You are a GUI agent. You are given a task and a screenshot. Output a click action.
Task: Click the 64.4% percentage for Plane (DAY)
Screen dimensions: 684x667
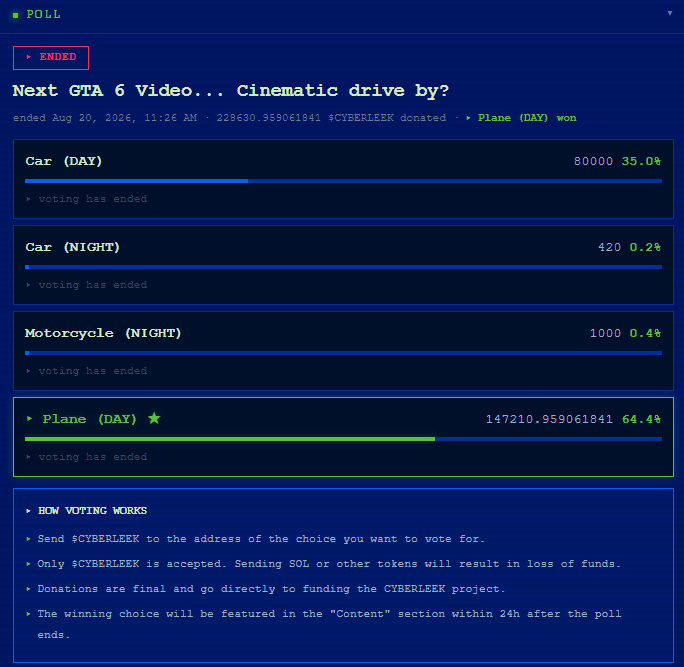point(641,419)
